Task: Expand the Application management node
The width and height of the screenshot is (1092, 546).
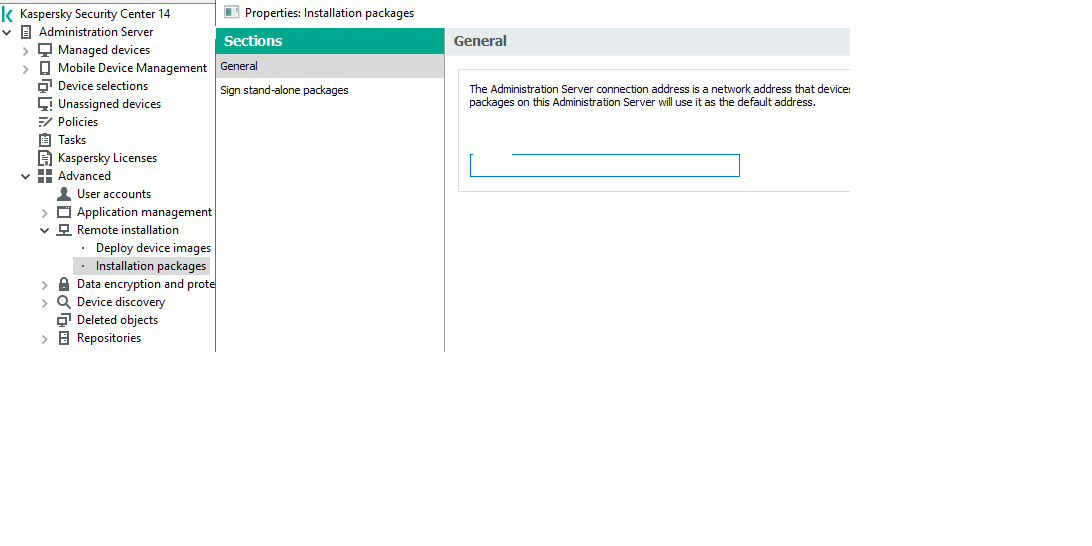Action: [45, 212]
